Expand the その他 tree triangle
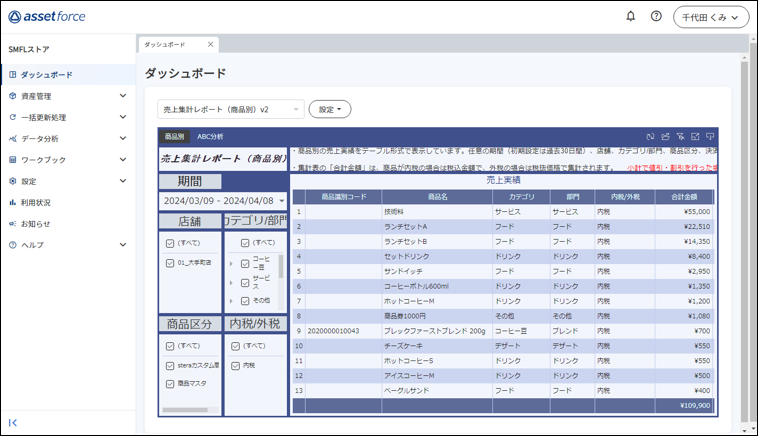The height and width of the screenshot is (436, 758). tap(231, 301)
